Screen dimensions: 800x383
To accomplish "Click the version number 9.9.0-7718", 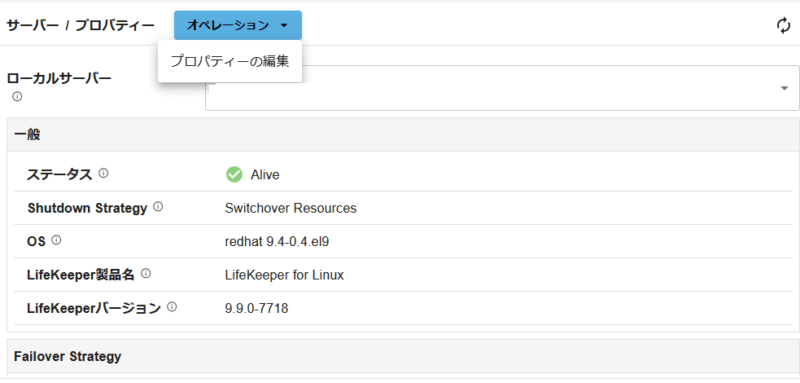I will point(257,308).
